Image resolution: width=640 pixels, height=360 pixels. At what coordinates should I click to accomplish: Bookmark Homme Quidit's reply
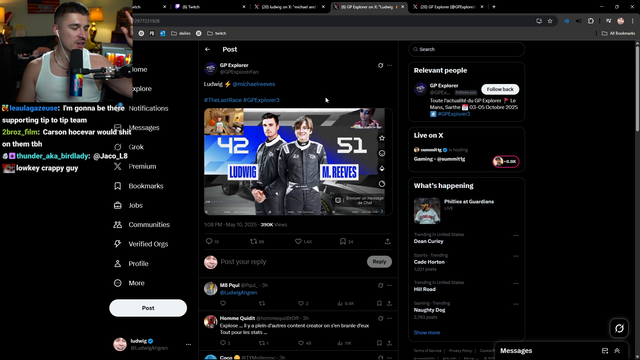point(379,343)
